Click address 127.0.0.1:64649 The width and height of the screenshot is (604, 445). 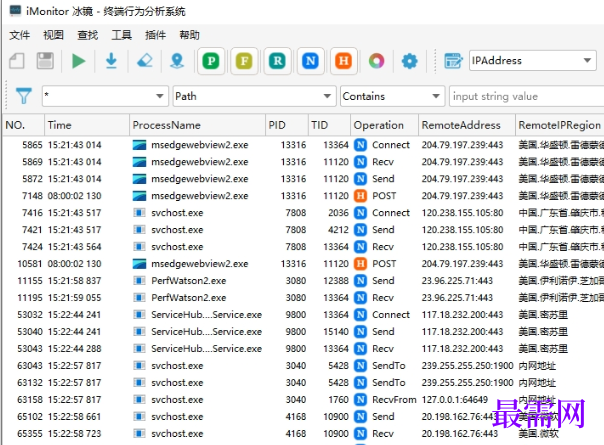click(x=455, y=400)
